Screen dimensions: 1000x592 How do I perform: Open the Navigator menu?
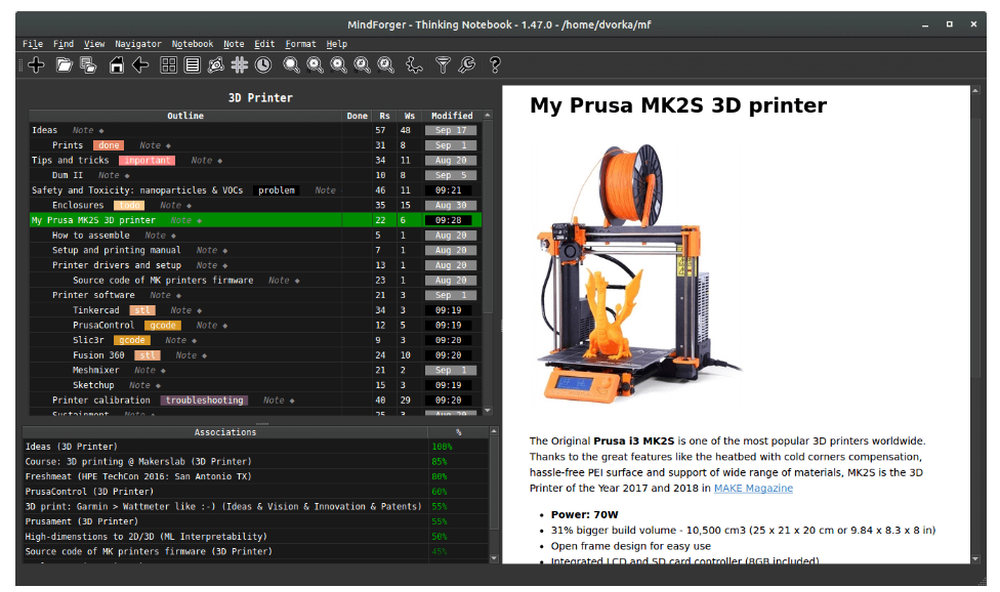tap(138, 44)
